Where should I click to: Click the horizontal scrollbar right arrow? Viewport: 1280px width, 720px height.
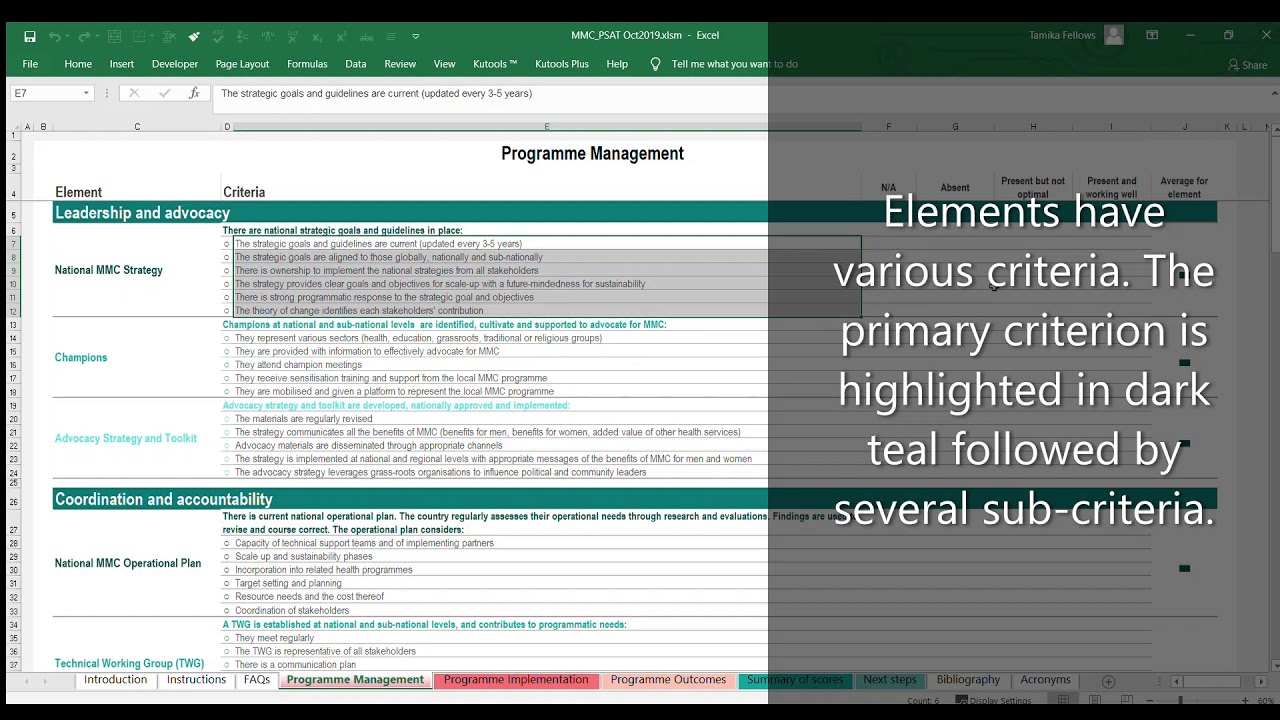1261,682
